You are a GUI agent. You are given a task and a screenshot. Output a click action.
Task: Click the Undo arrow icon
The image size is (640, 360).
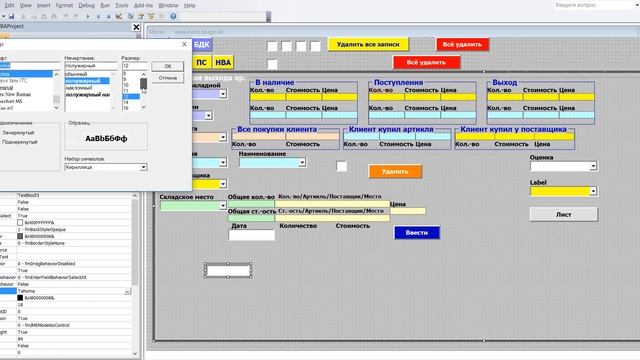point(66,16)
